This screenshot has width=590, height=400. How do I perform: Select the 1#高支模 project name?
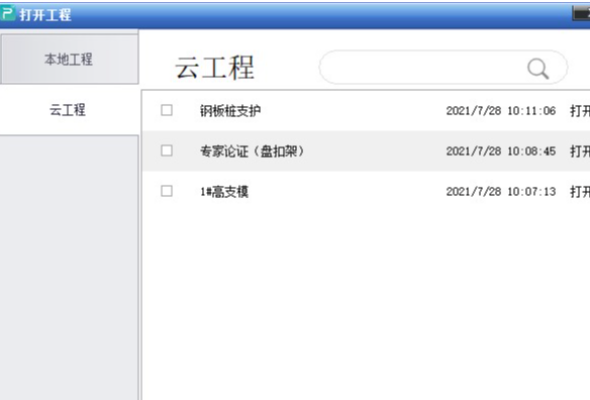[x=224, y=192]
